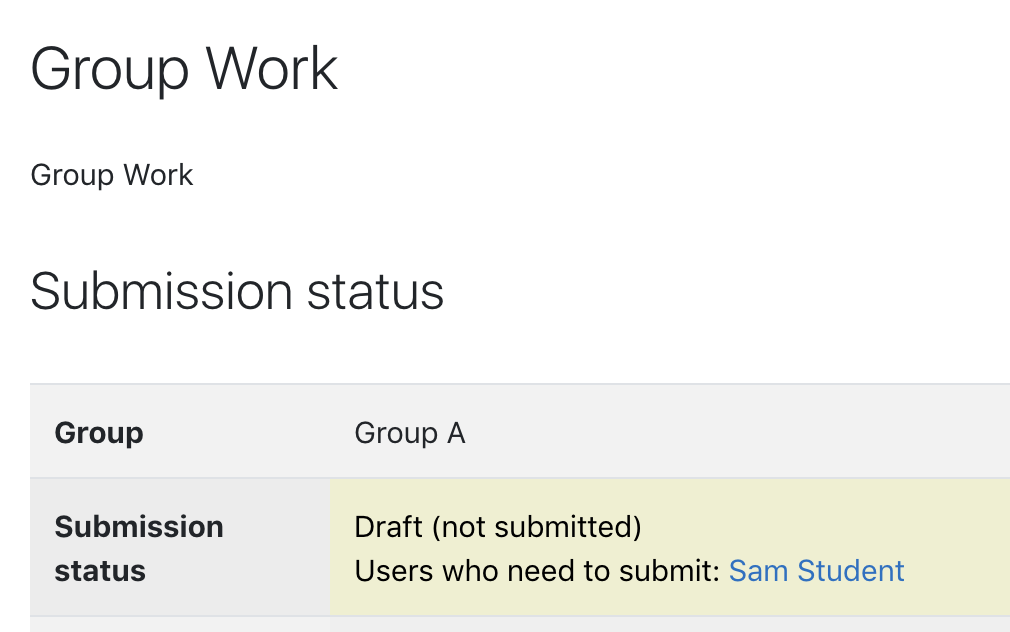Click the large Group Work page title
Viewport: 1010px width, 632px height.
pyautogui.click(x=184, y=69)
